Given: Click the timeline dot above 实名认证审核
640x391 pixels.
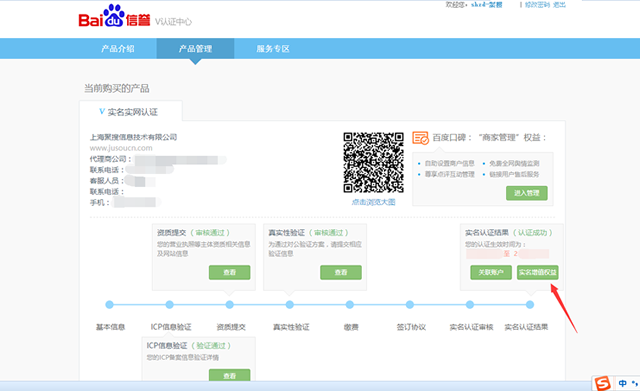Looking at the screenshot, I should (x=470, y=304).
